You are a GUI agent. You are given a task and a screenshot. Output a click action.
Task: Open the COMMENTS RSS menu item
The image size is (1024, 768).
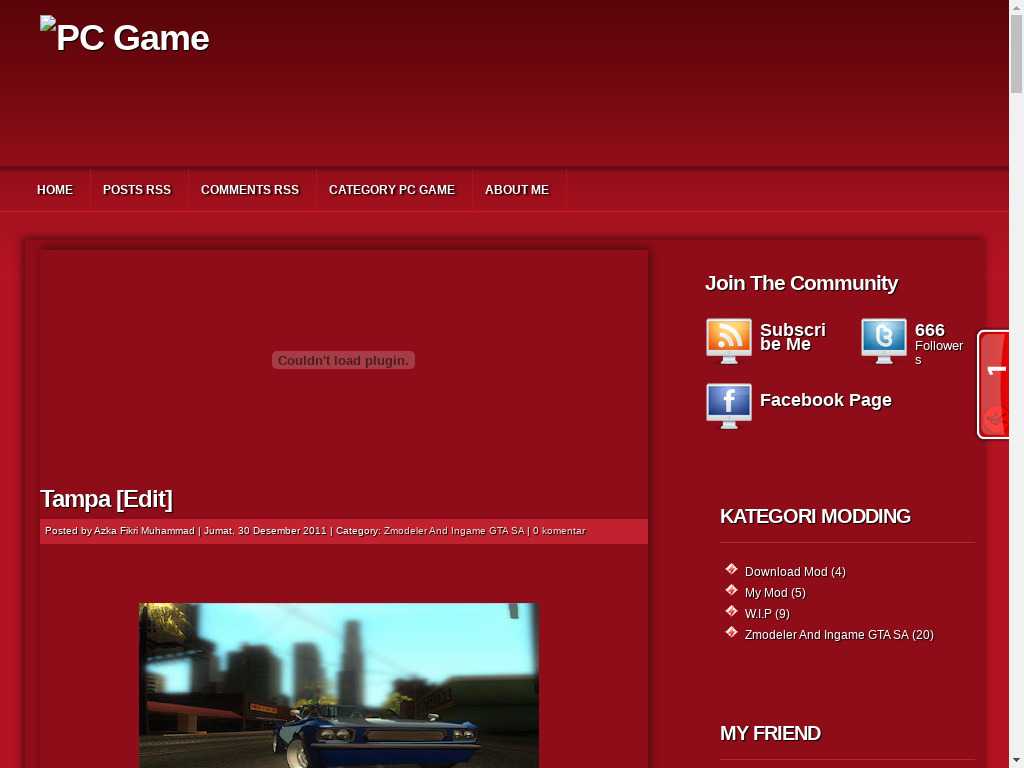pyautogui.click(x=249, y=190)
